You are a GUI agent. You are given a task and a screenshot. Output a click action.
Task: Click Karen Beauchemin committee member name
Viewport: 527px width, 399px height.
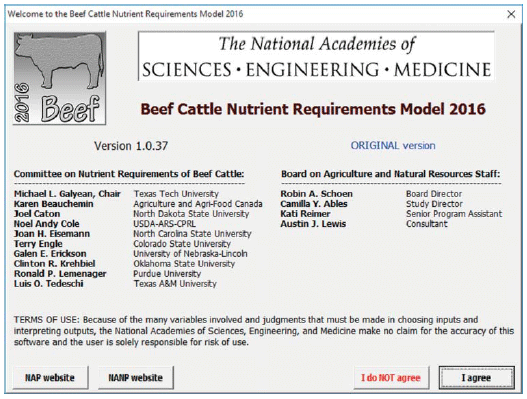click(x=54, y=204)
